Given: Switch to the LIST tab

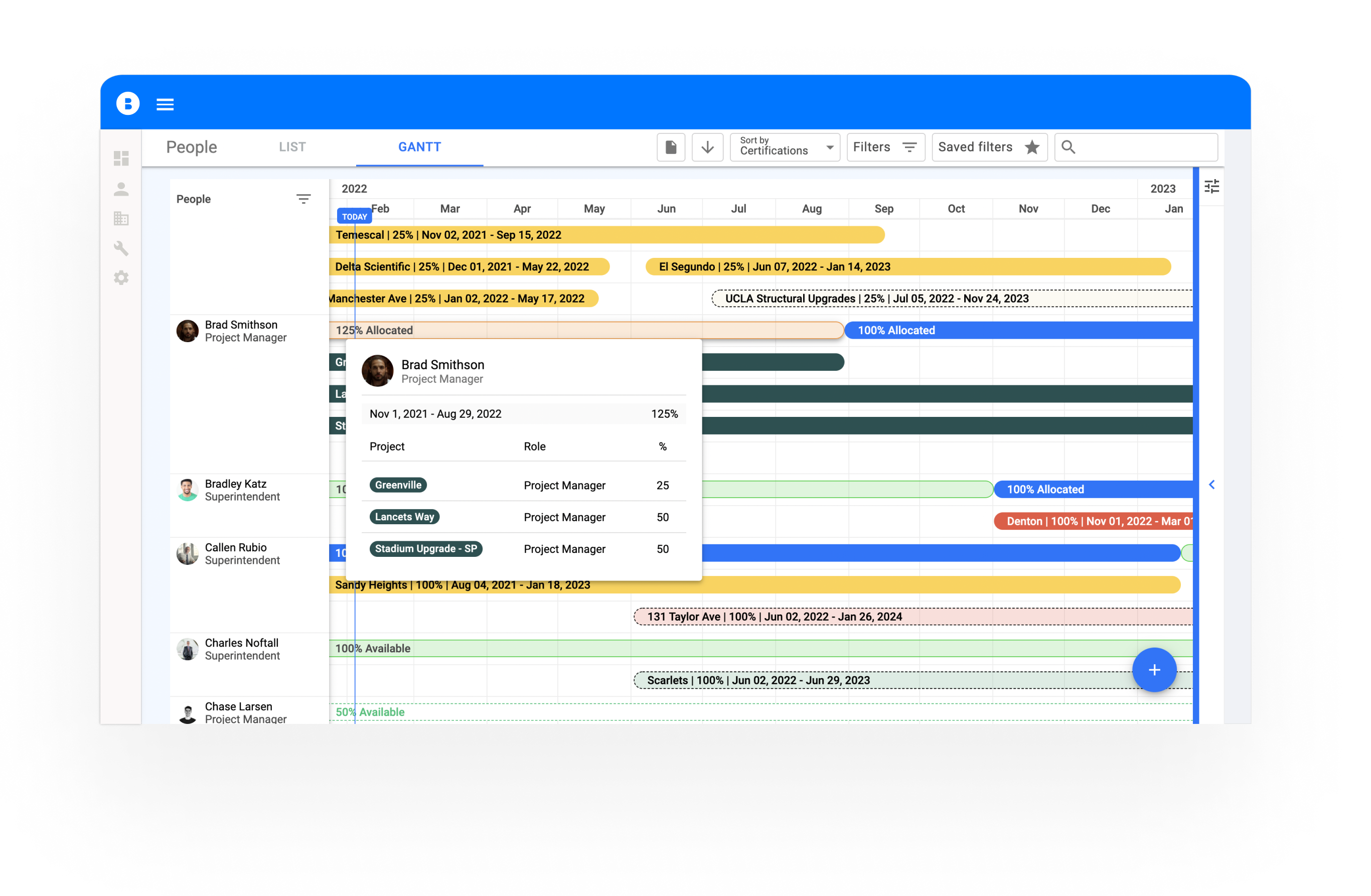Looking at the screenshot, I should click(292, 147).
